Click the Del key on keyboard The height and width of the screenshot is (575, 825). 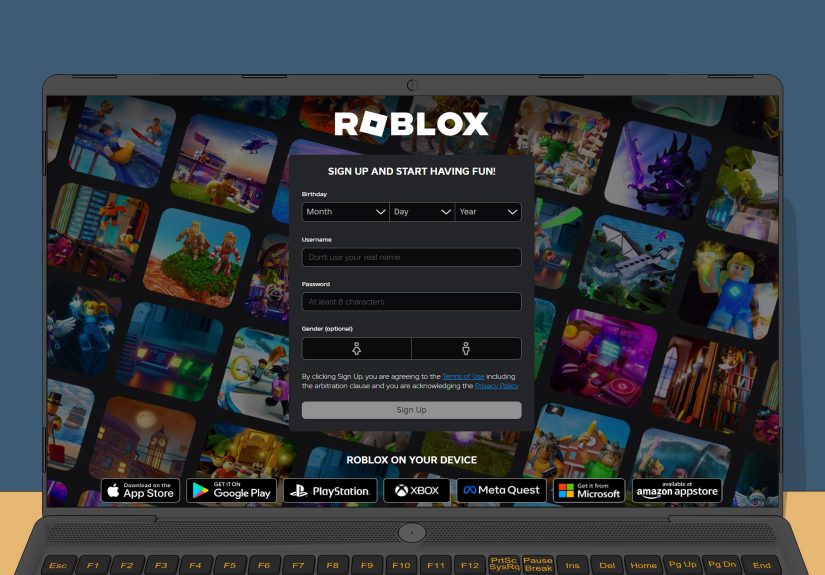(x=607, y=566)
